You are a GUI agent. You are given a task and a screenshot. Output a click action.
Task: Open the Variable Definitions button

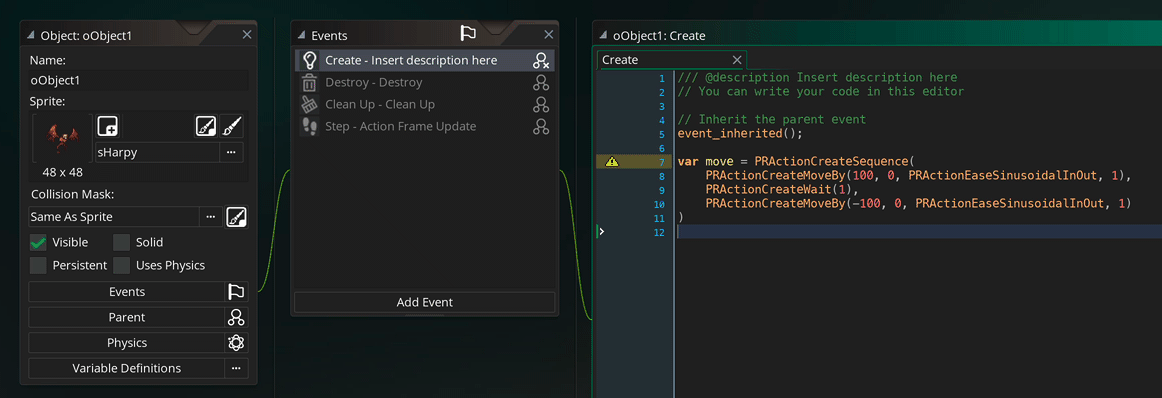click(127, 368)
